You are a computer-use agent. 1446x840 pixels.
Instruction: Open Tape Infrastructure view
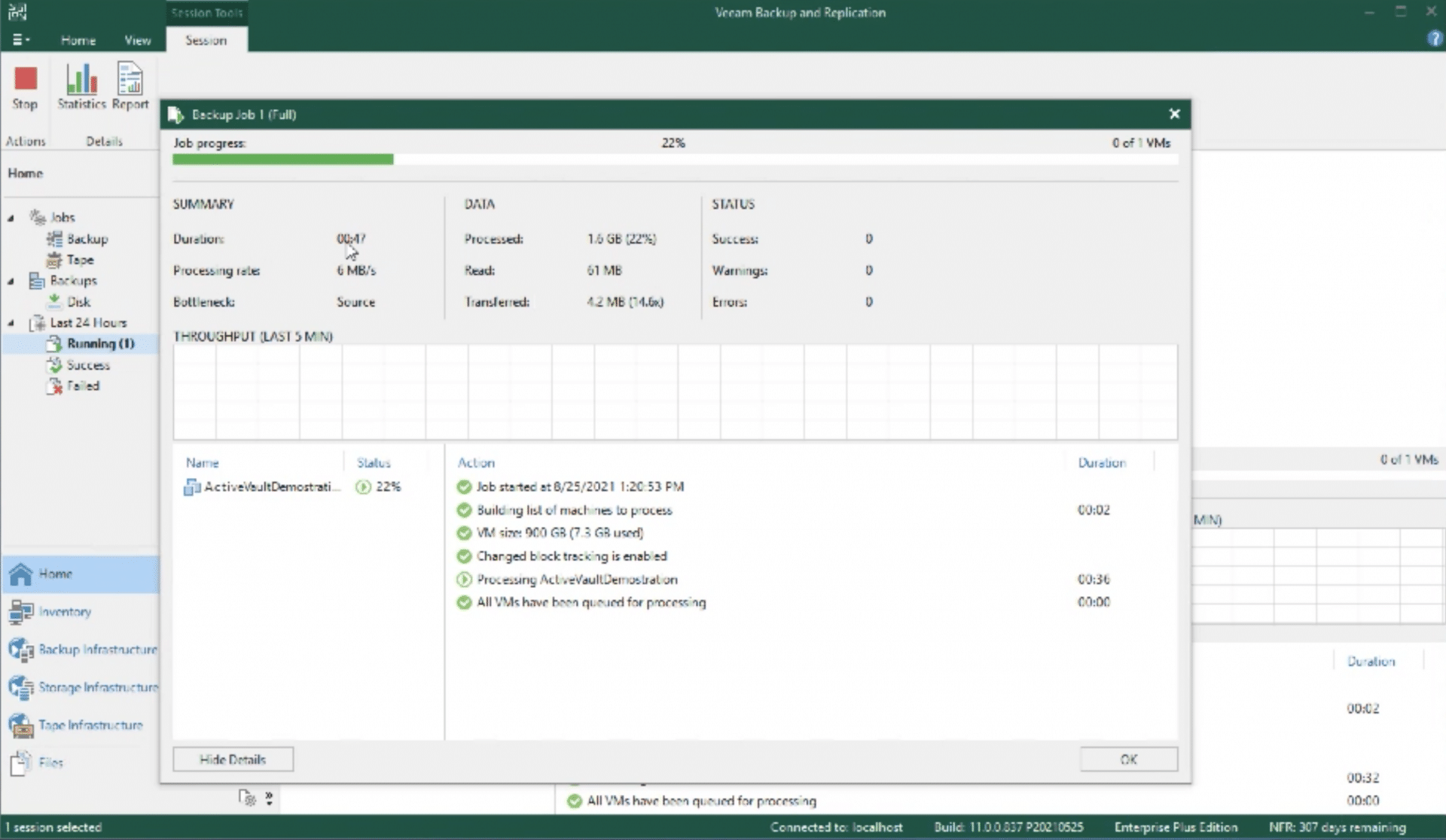point(80,725)
